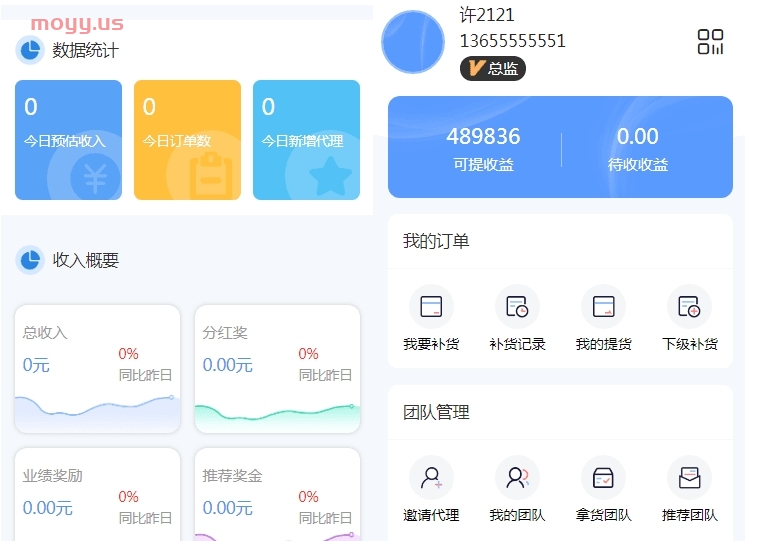The height and width of the screenshot is (541, 772).
Task: Click the 0.00元 value in 推荐奖金
Action: 227,508
